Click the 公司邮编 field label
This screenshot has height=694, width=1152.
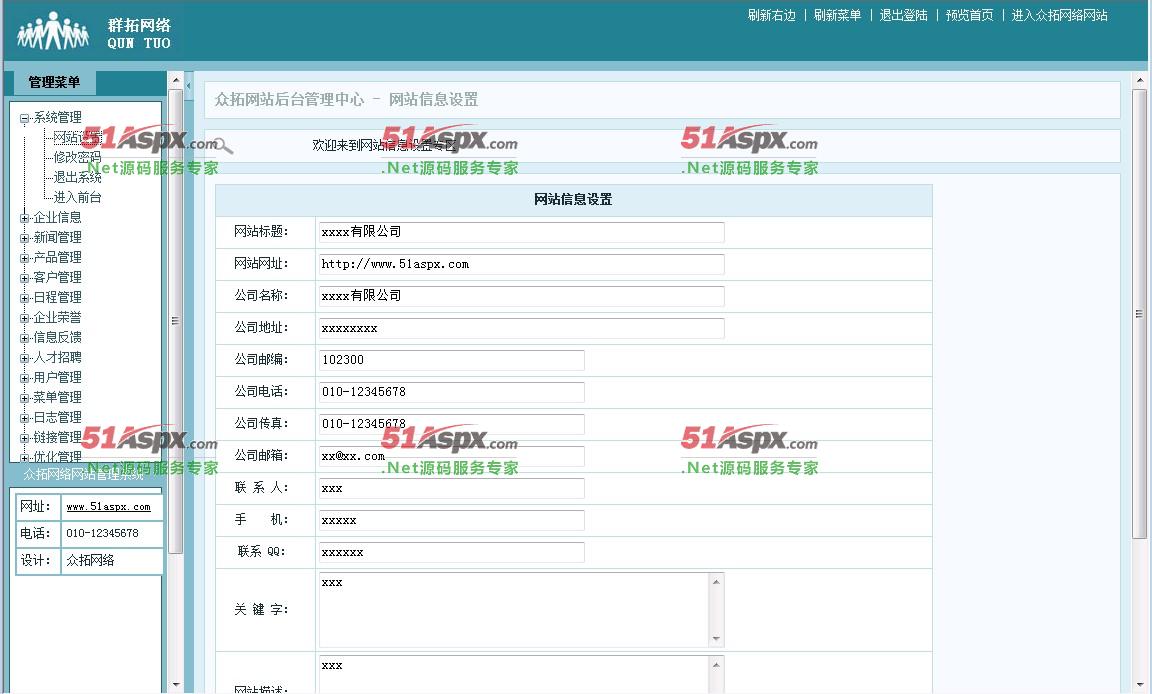pyautogui.click(x=262, y=360)
